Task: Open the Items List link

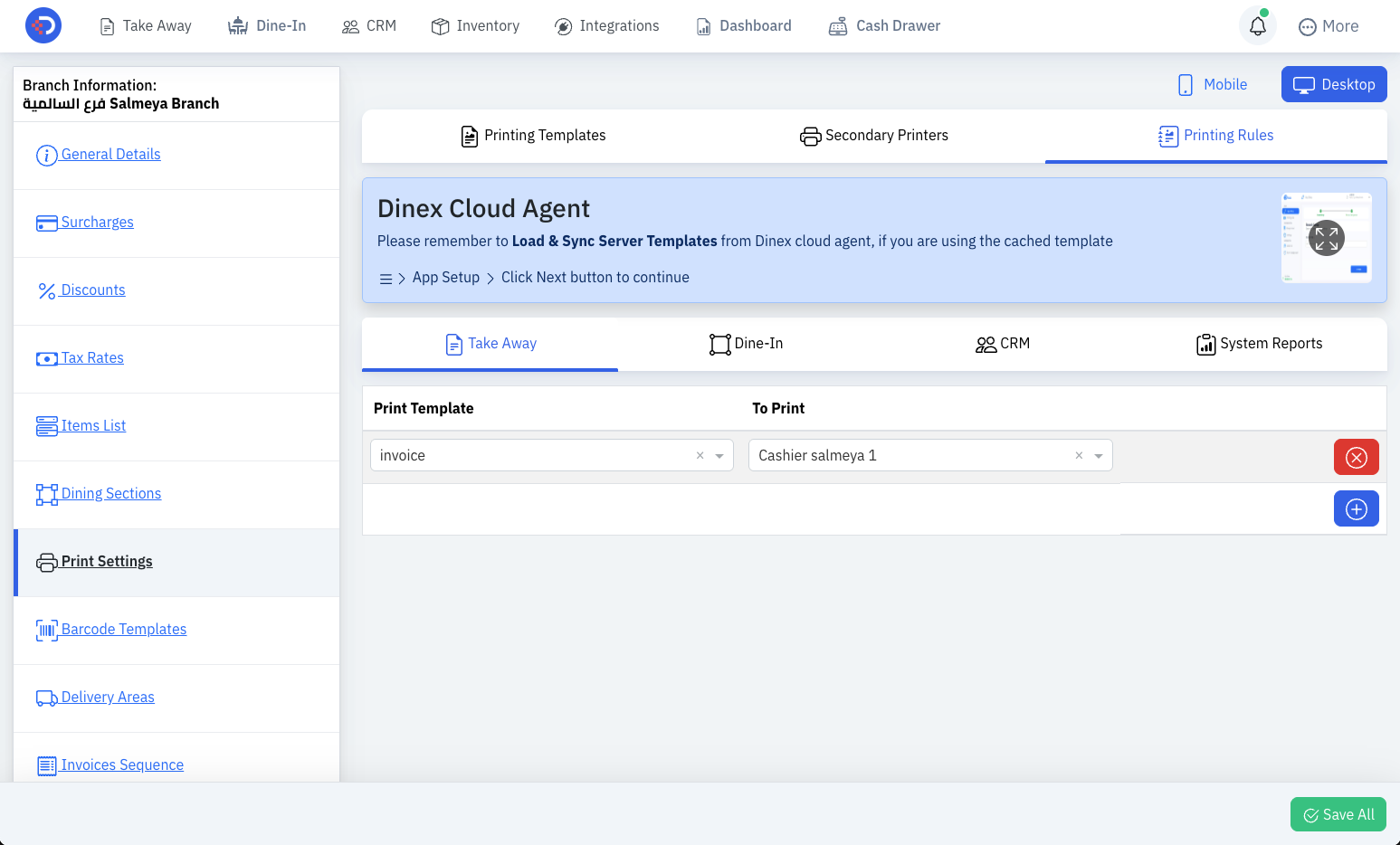Action: pyautogui.click(x=93, y=425)
